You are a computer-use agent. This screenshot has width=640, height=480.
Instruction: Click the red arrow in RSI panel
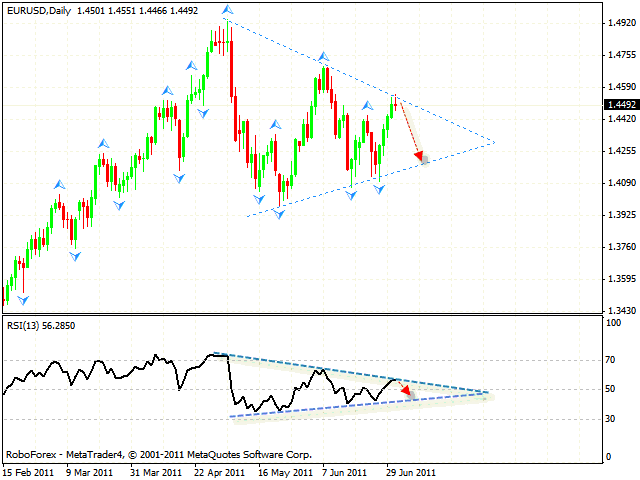click(406, 390)
